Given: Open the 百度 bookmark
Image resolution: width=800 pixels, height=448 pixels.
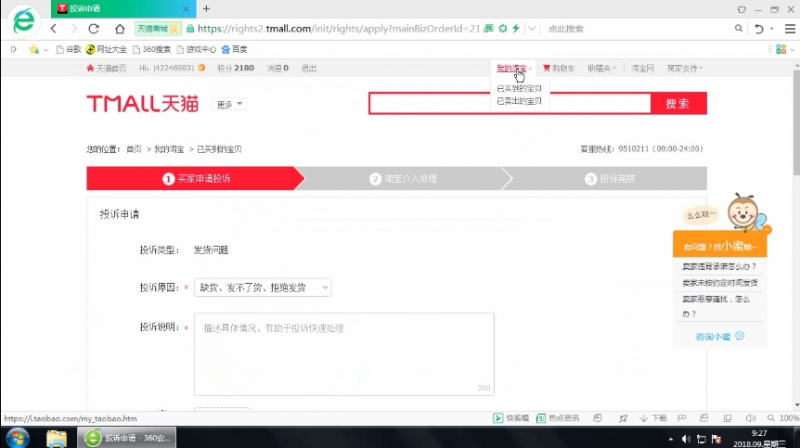Looking at the screenshot, I should pos(234,49).
